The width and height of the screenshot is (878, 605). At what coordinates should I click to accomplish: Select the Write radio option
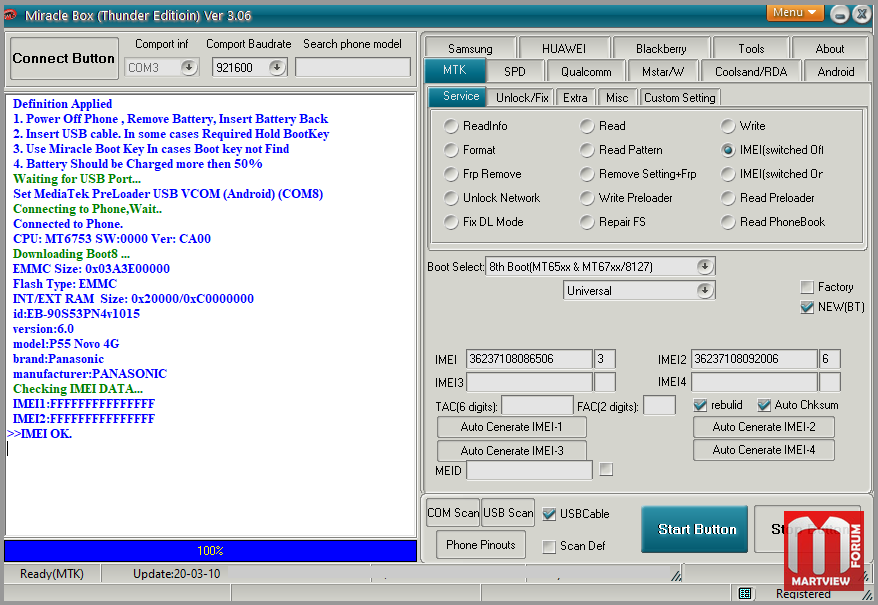pyautogui.click(x=728, y=126)
